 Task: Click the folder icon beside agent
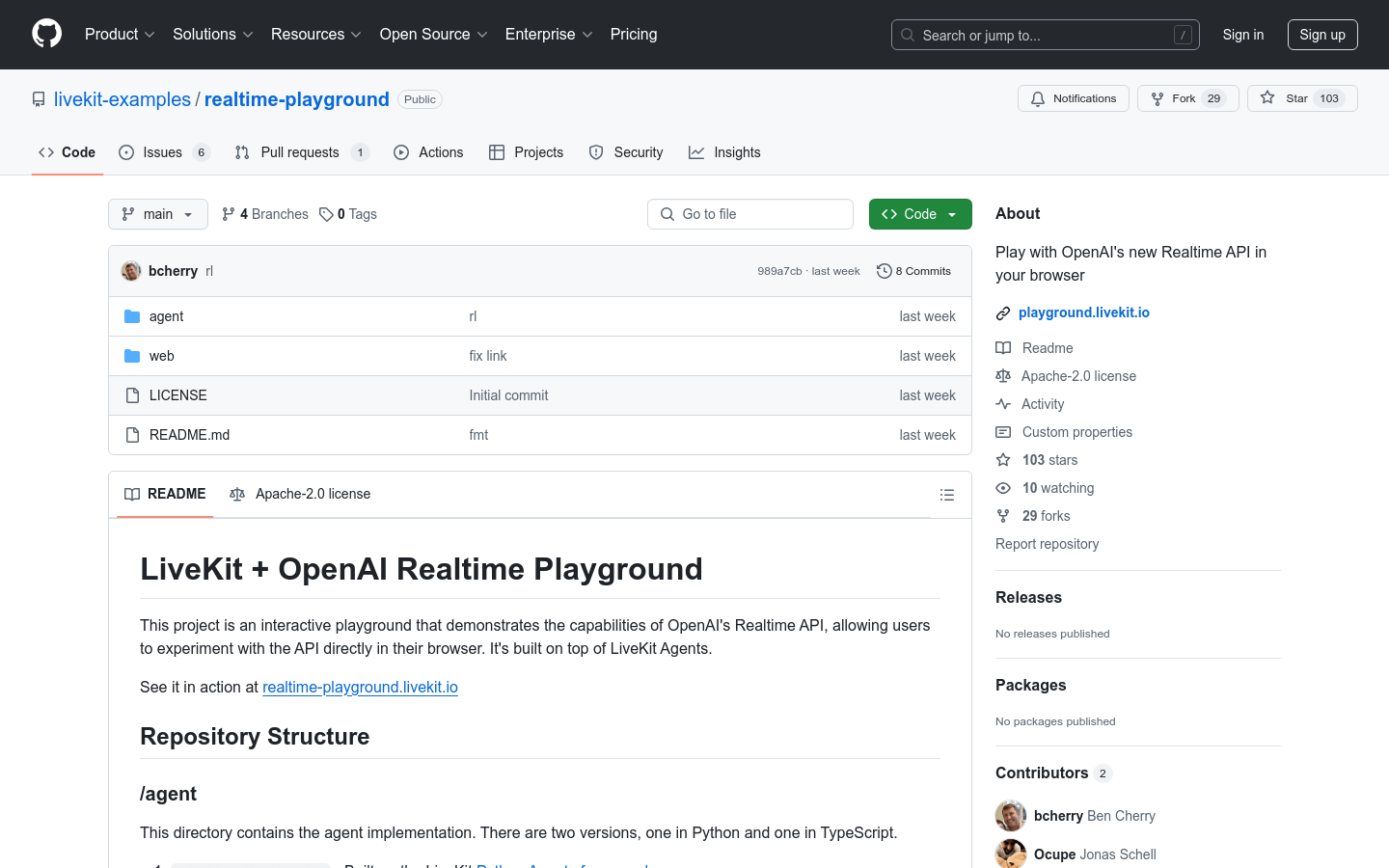tap(132, 316)
